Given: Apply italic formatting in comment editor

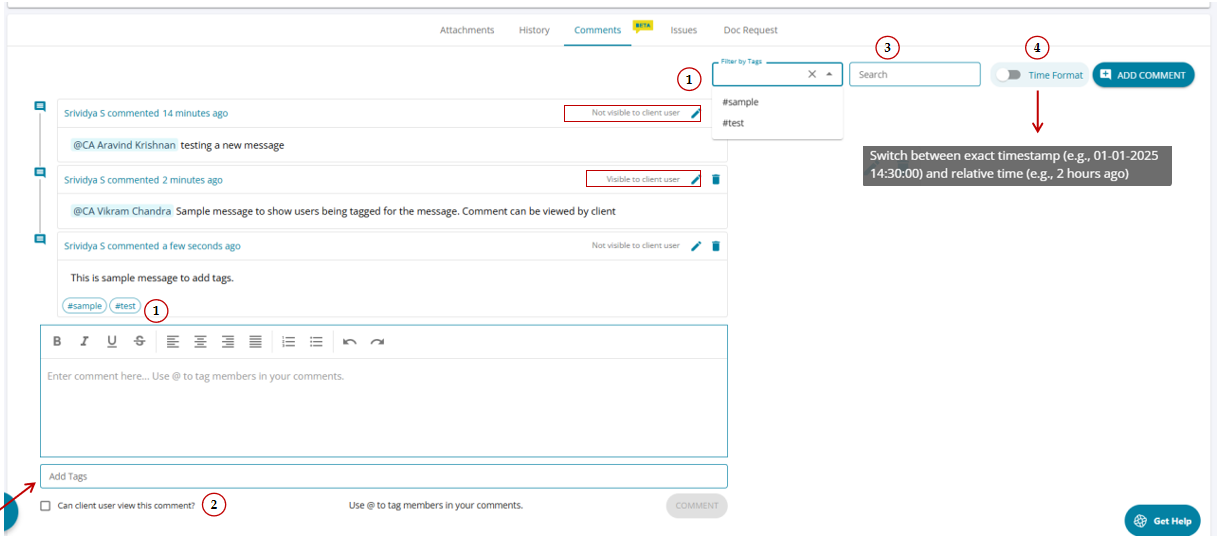Looking at the screenshot, I should pos(84,342).
